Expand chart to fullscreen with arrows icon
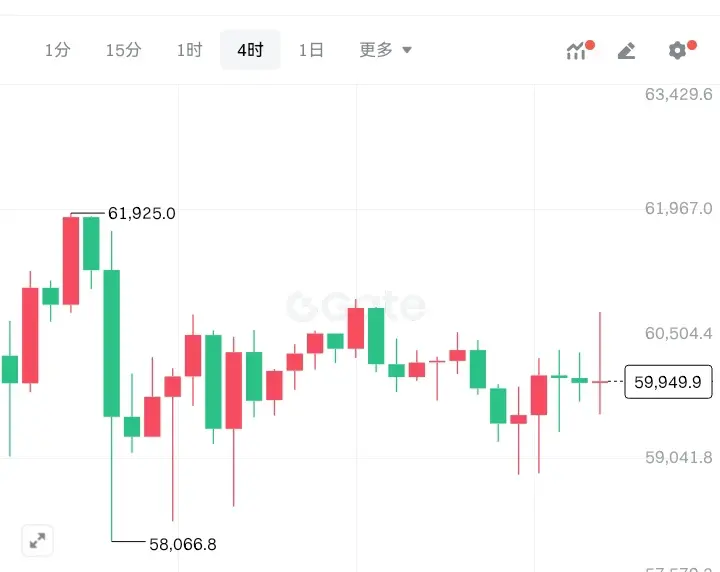This screenshot has width=720, height=572. (x=37, y=540)
